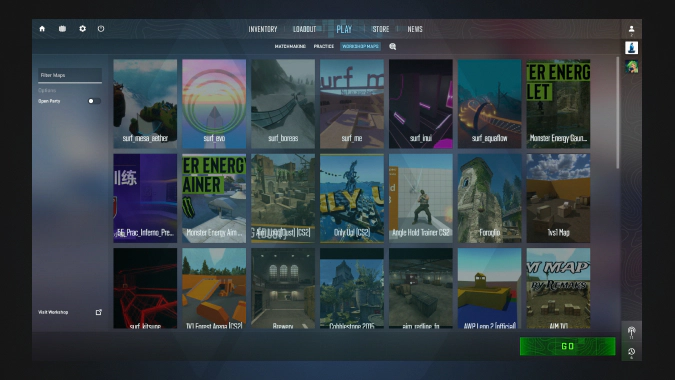Image resolution: width=675 pixels, height=380 pixels.
Task: Select the 1V1 Forest Arena [CS2] map
Action: [x=214, y=288]
